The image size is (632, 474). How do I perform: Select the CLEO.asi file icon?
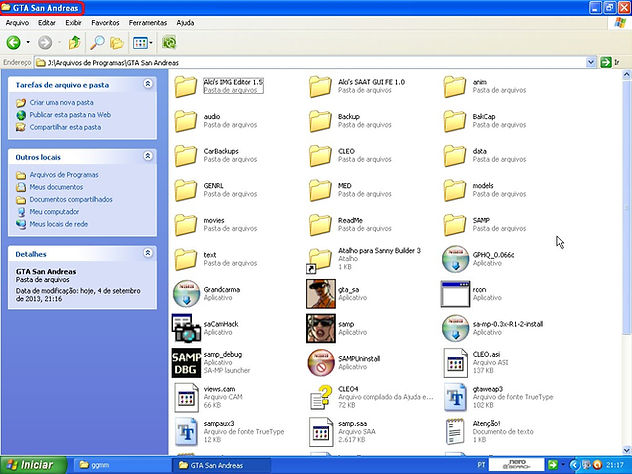455,363
